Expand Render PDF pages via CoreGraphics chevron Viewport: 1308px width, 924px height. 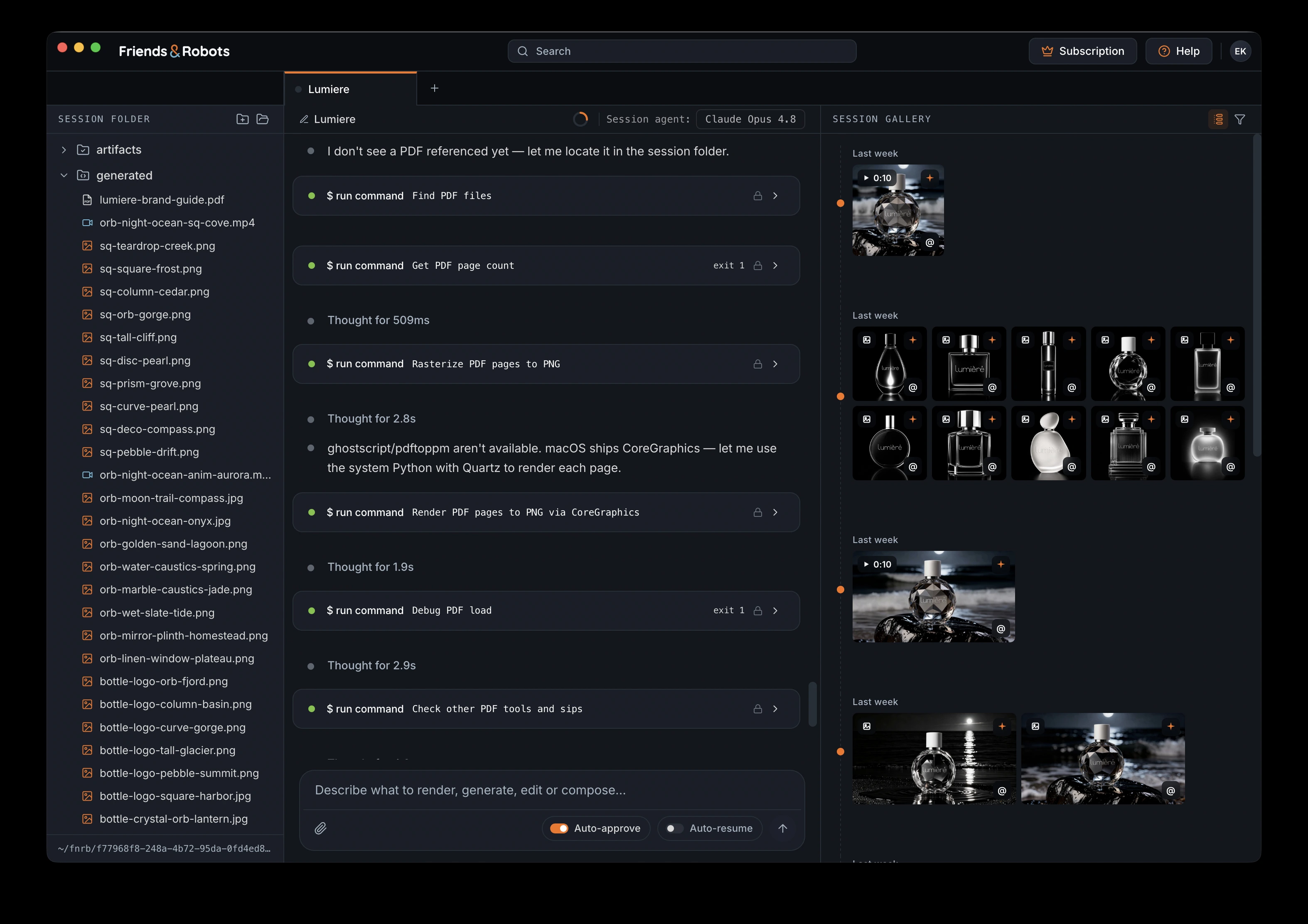coord(775,512)
